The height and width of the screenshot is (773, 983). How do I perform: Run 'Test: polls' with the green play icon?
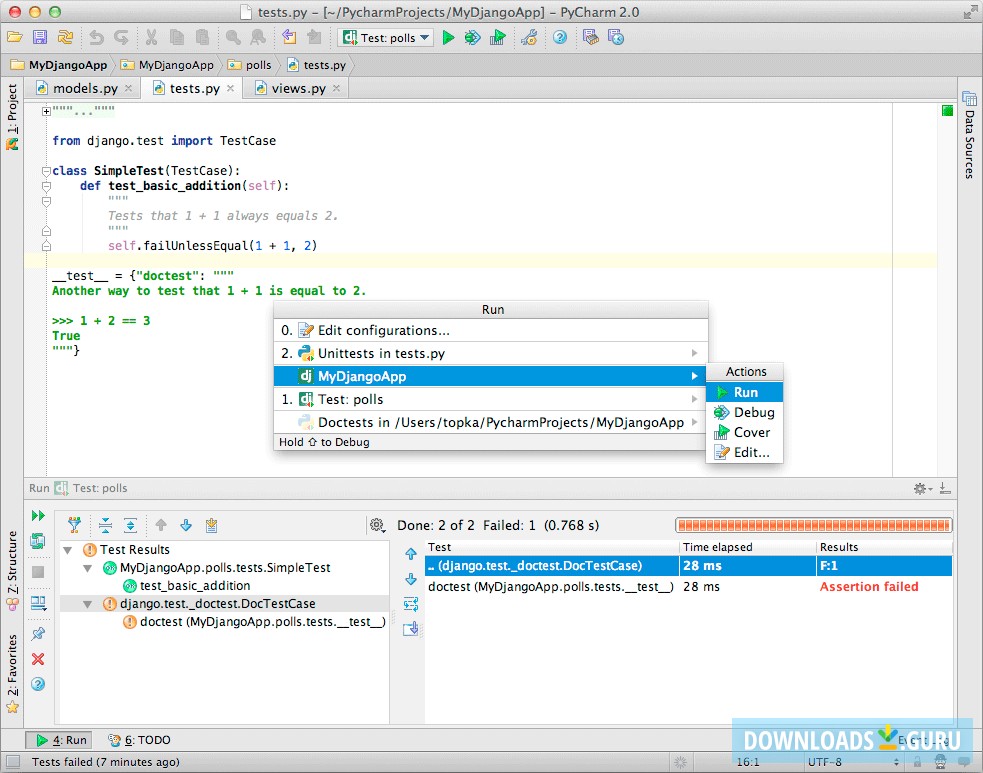[448, 38]
